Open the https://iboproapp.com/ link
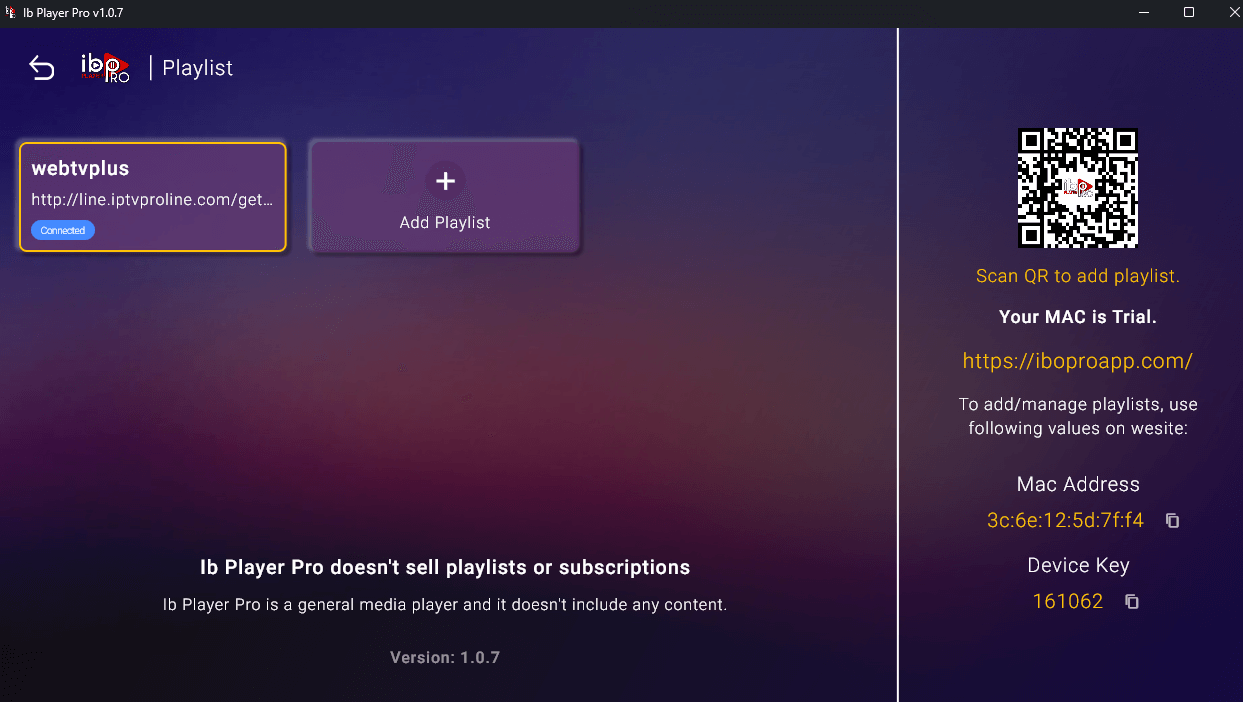This screenshot has width=1243, height=702. [x=1077, y=362]
